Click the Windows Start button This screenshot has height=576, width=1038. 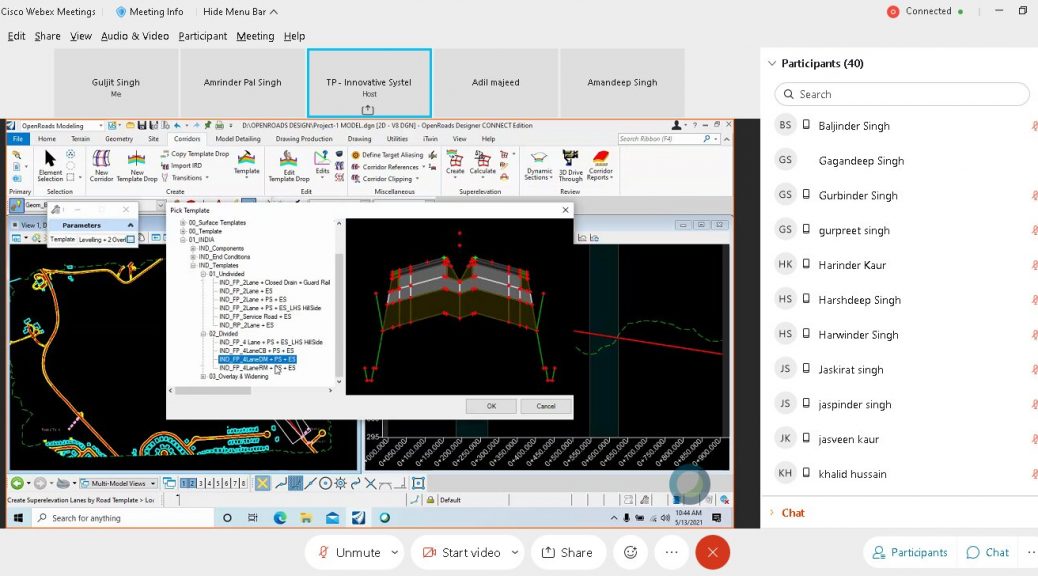pyautogui.click(x=18, y=518)
